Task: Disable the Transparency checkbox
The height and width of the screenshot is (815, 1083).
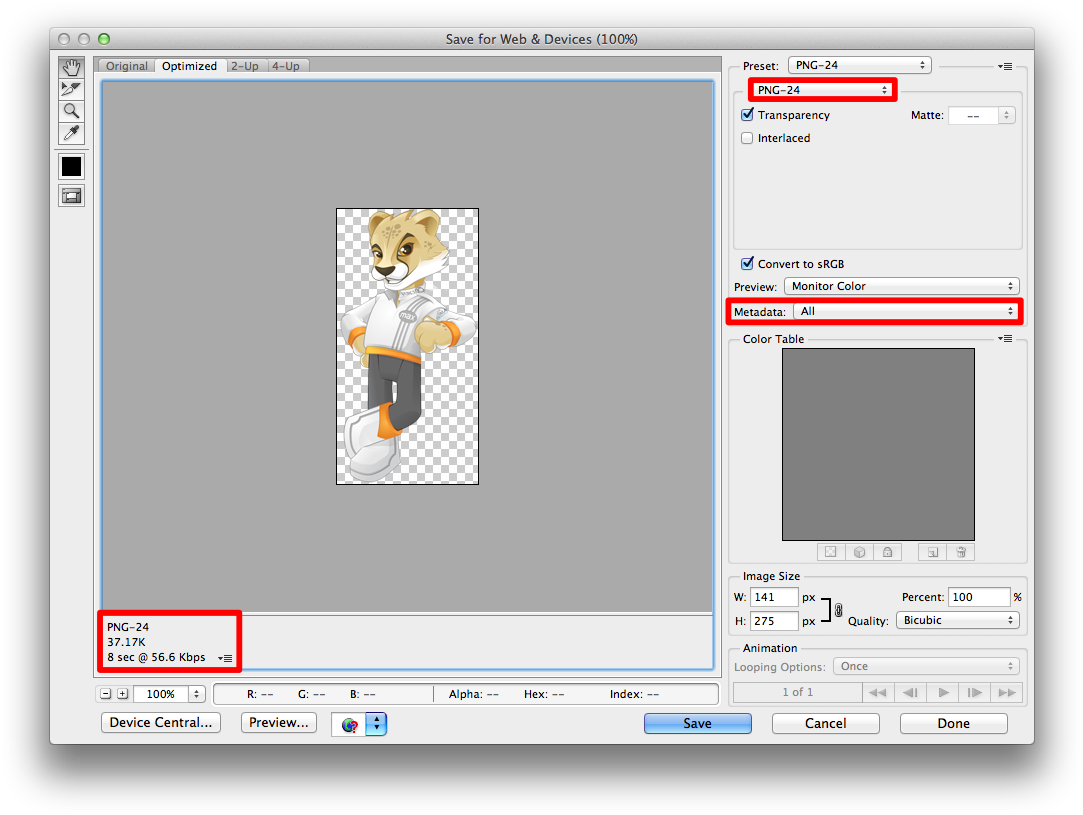Action: tap(747, 115)
